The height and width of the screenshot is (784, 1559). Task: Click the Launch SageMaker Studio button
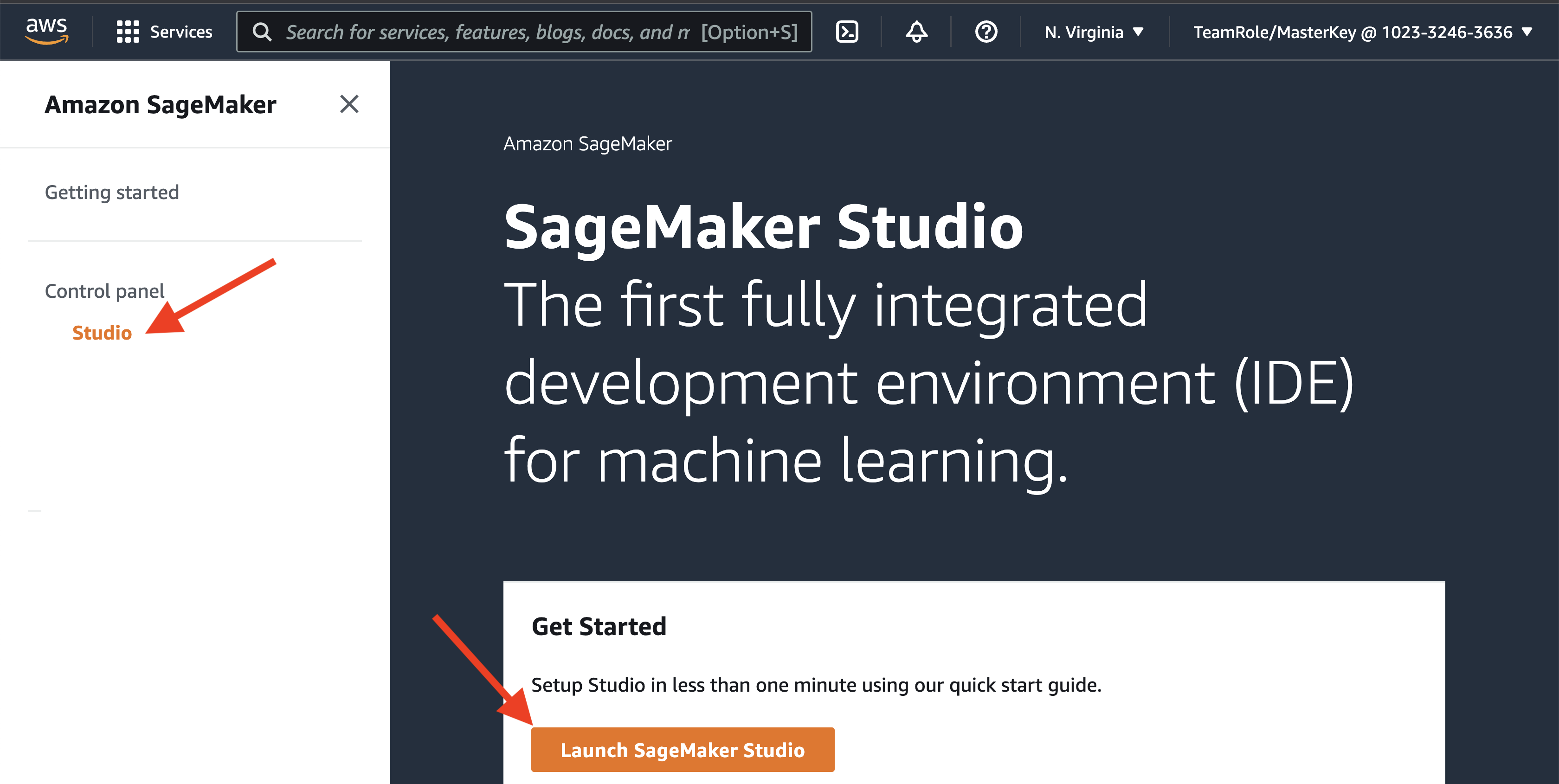click(682, 750)
